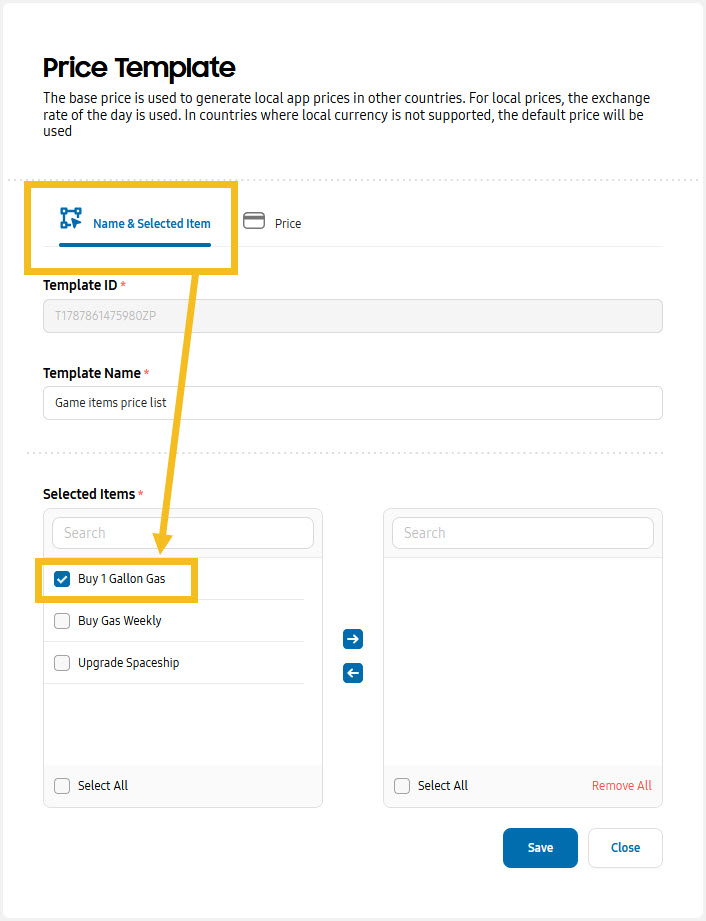
Task: Click the Name & Selected Item node icon
Action: tap(70, 218)
